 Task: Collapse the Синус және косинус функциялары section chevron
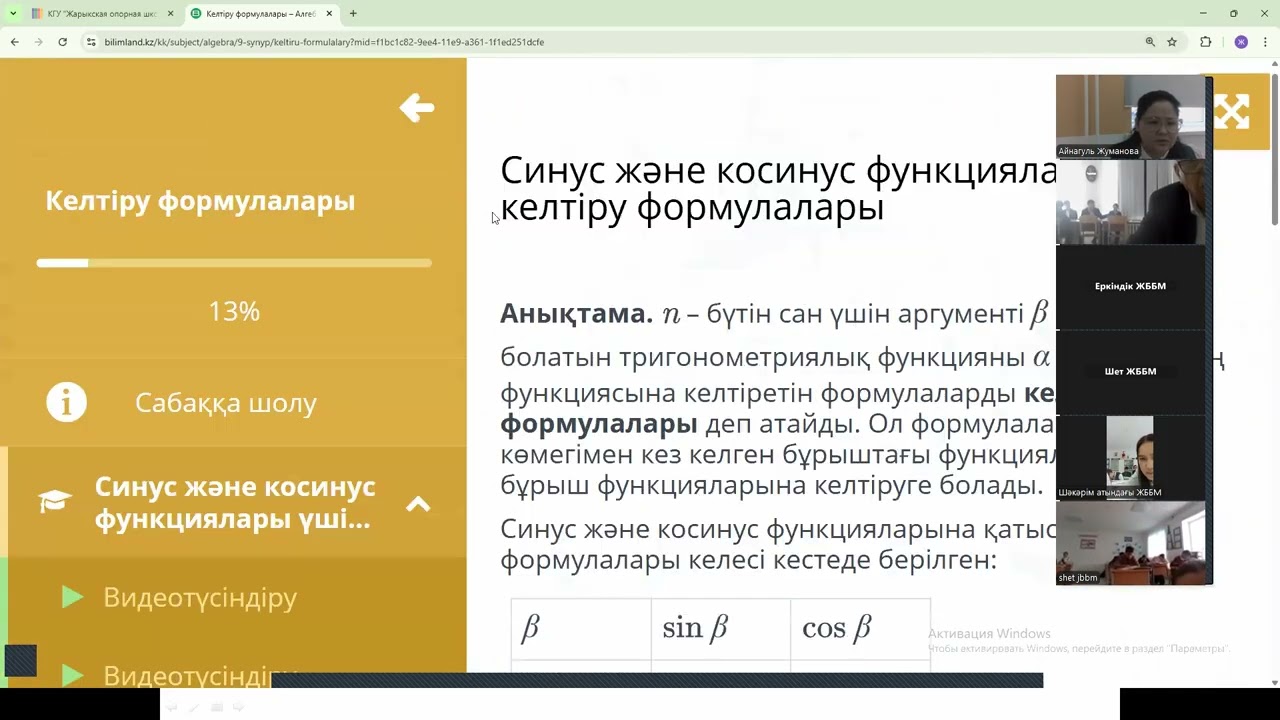pos(418,504)
